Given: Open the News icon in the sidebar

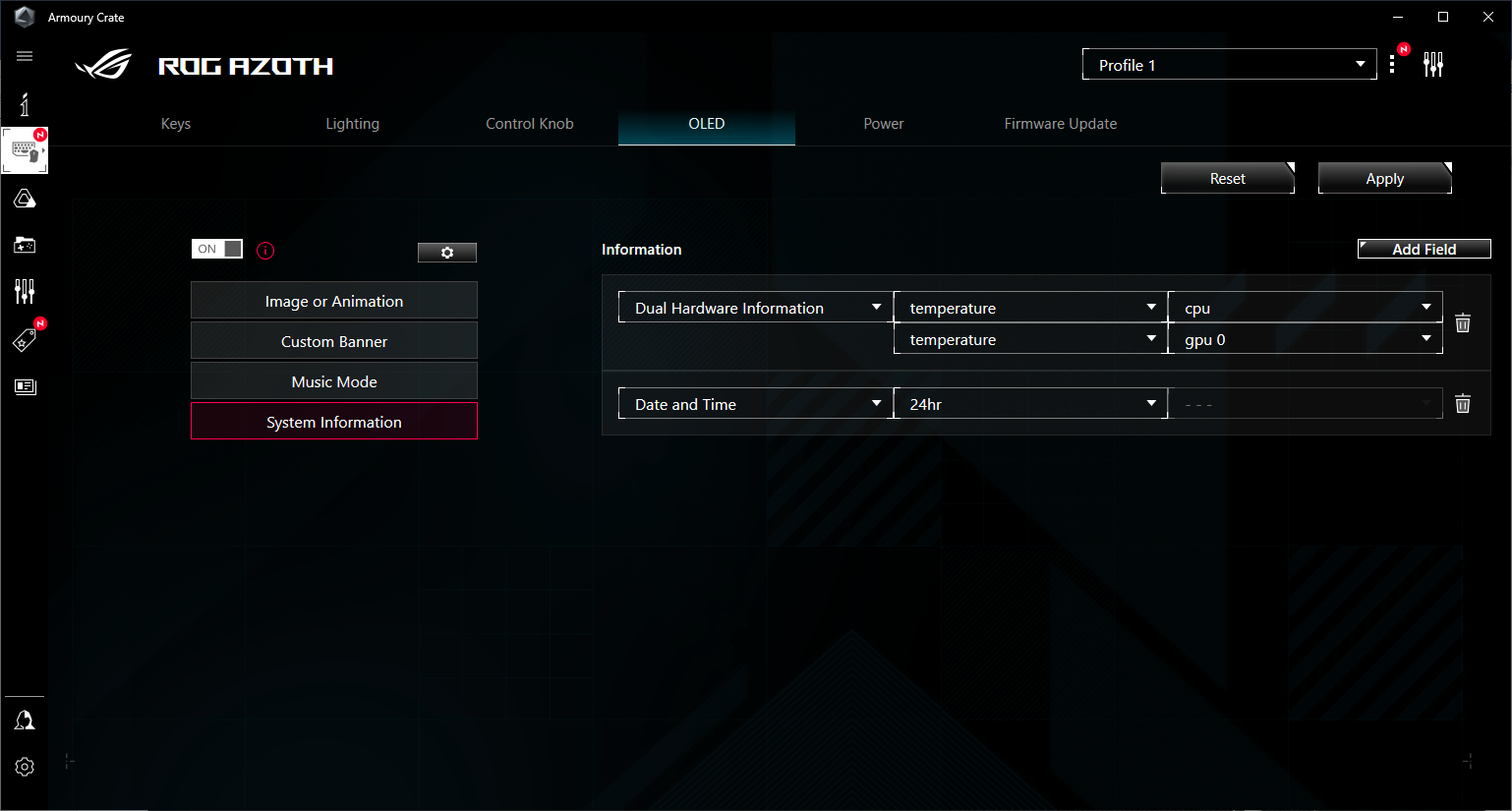Looking at the screenshot, I should (x=25, y=386).
